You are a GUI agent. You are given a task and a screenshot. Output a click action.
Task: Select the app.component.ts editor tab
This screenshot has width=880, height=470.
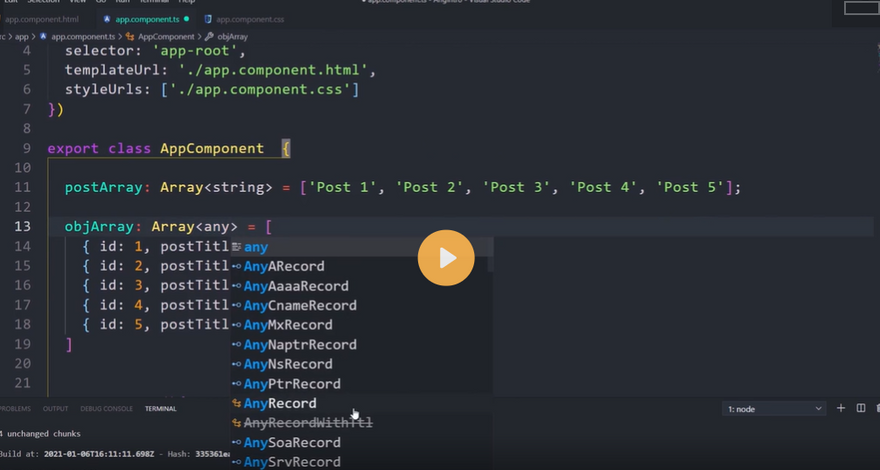point(147,19)
